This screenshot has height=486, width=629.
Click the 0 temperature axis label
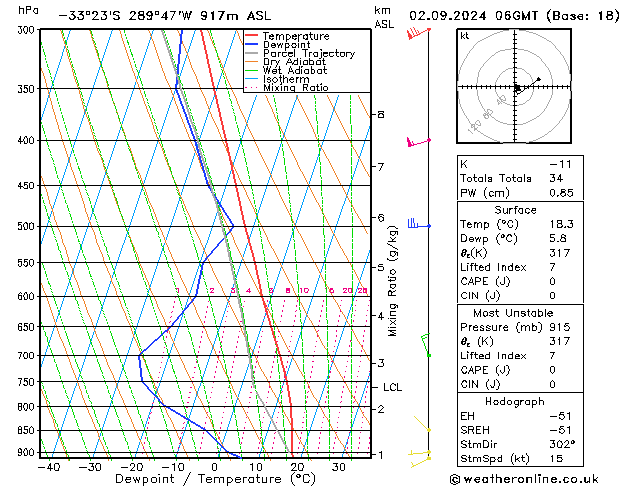tap(215, 468)
